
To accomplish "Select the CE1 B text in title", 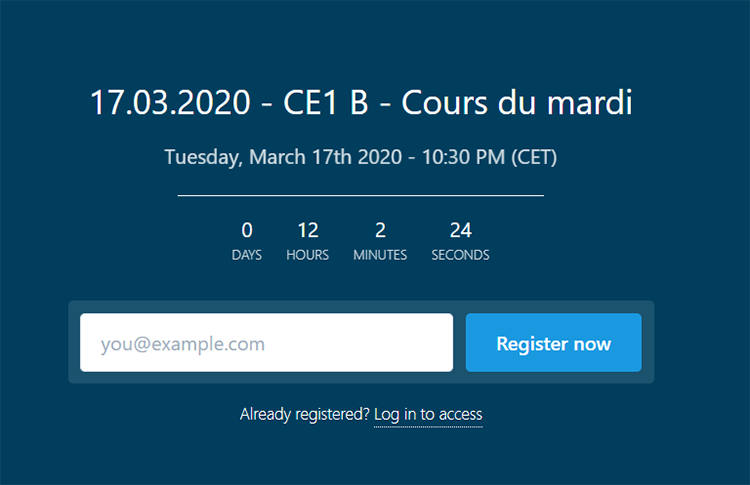I will pos(326,102).
